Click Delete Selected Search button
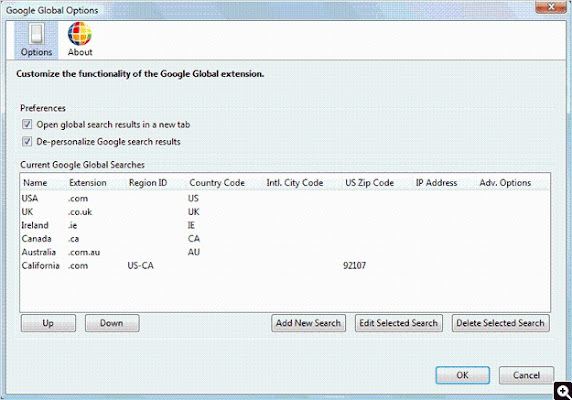Viewport: 572px width, 400px height. tap(500, 323)
